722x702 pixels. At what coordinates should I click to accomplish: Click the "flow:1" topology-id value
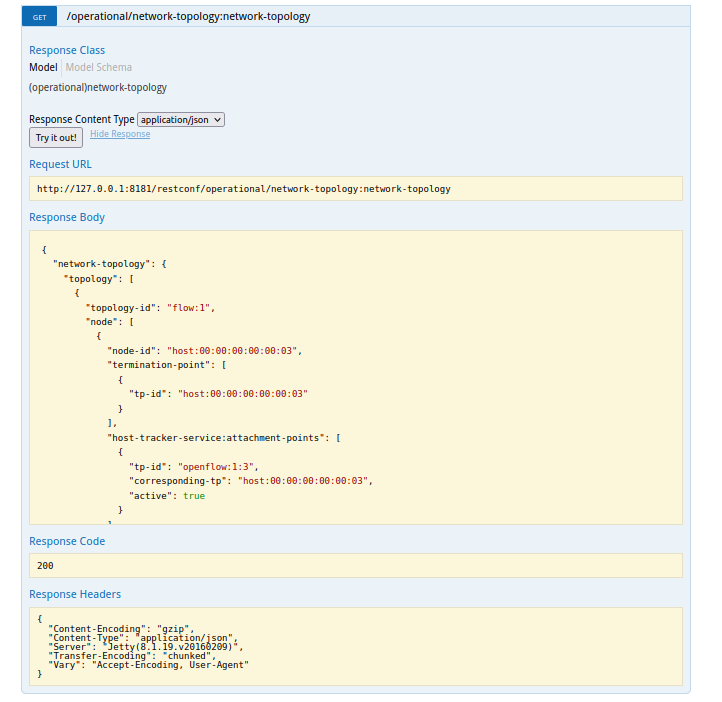[x=190, y=307]
